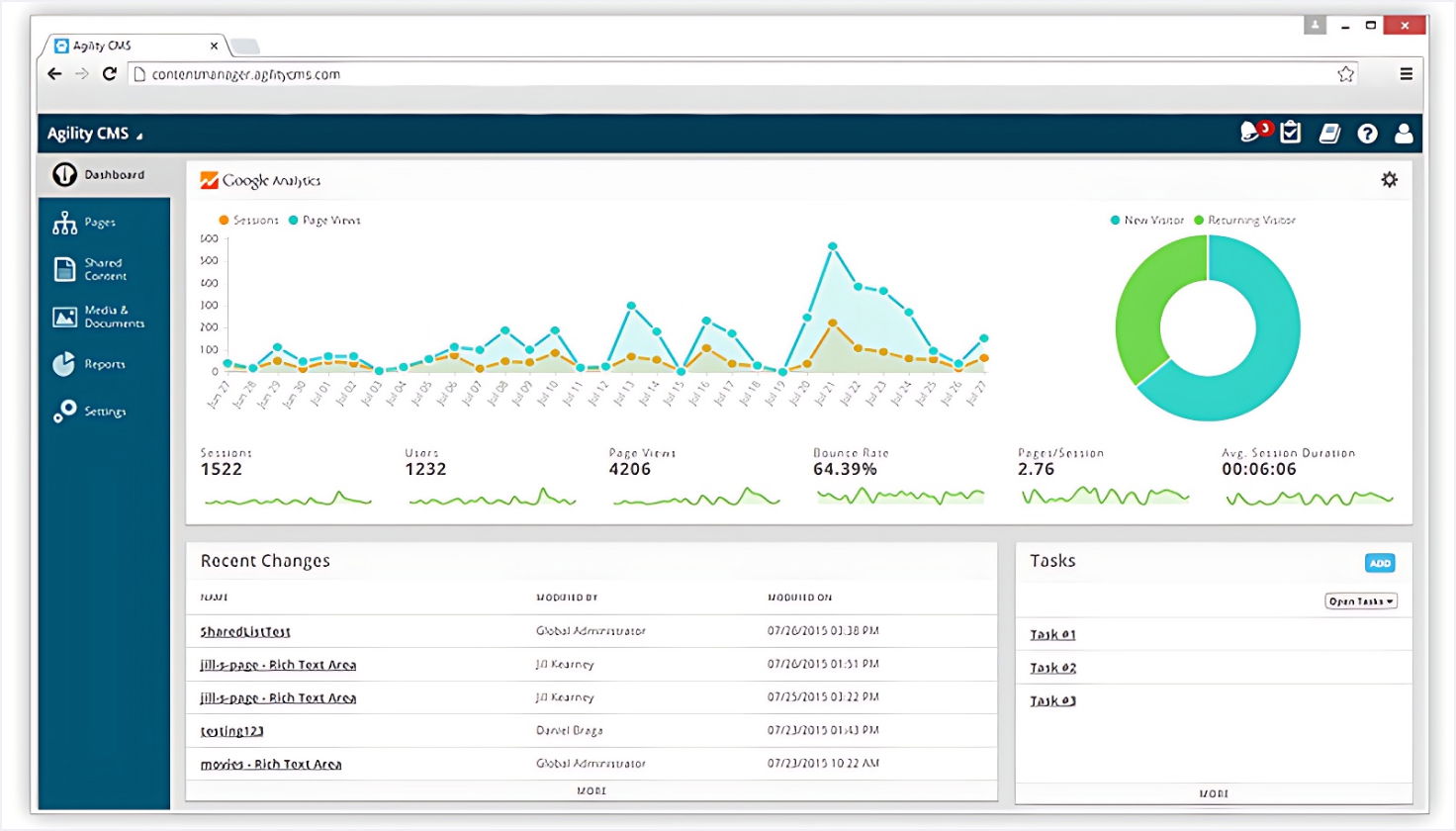
Task: Open the tasks clipboard icon in header
Action: [1291, 133]
